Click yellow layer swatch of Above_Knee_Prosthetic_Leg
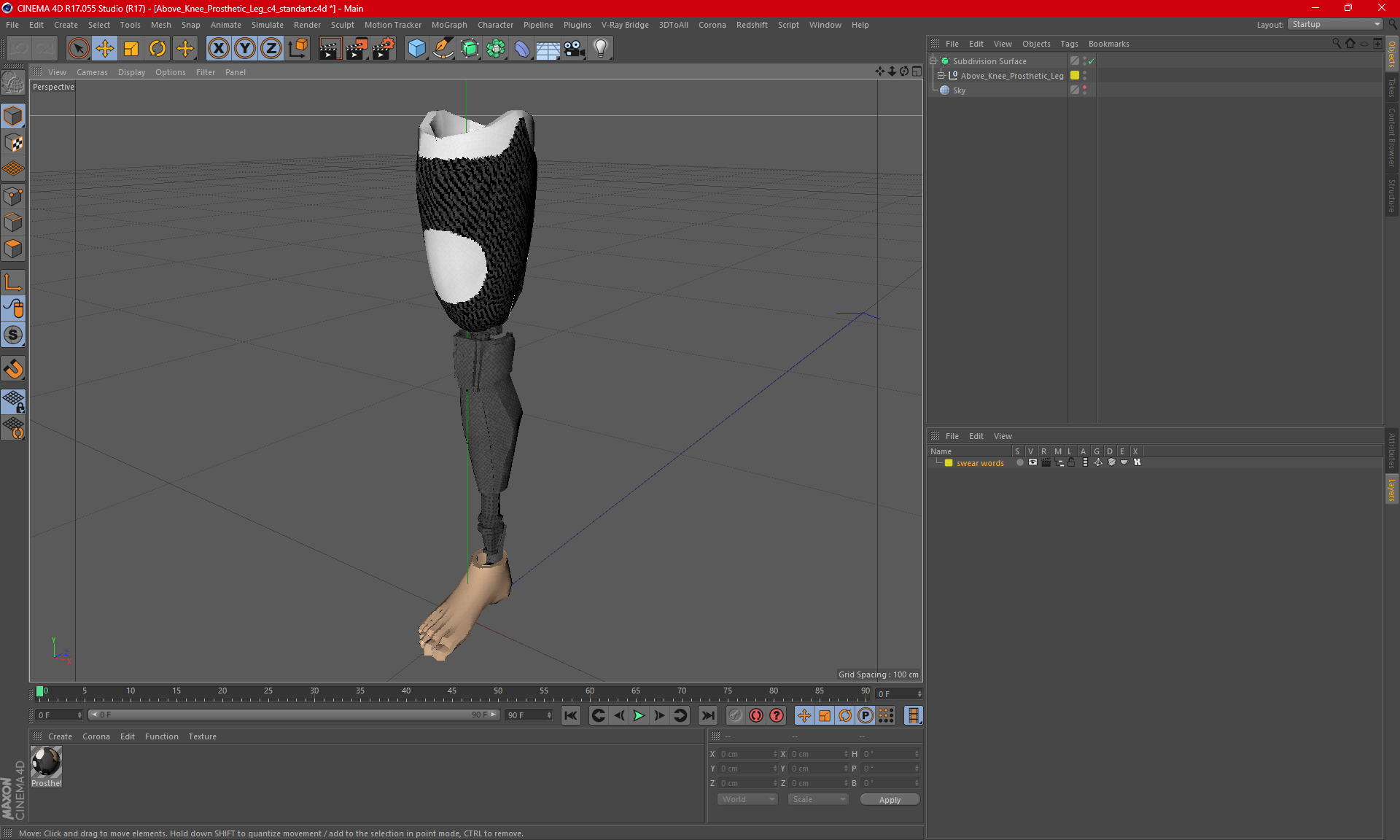1400x840 pixels. click(x=1075, y=75)
